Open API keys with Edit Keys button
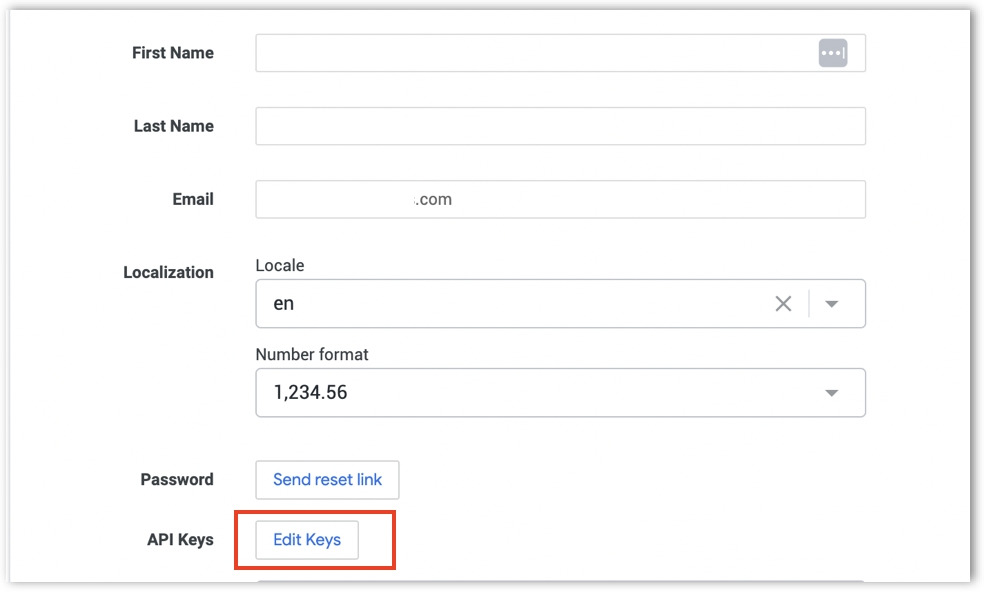This screenshot has height=592, width=984. click(x=307, y=540)
